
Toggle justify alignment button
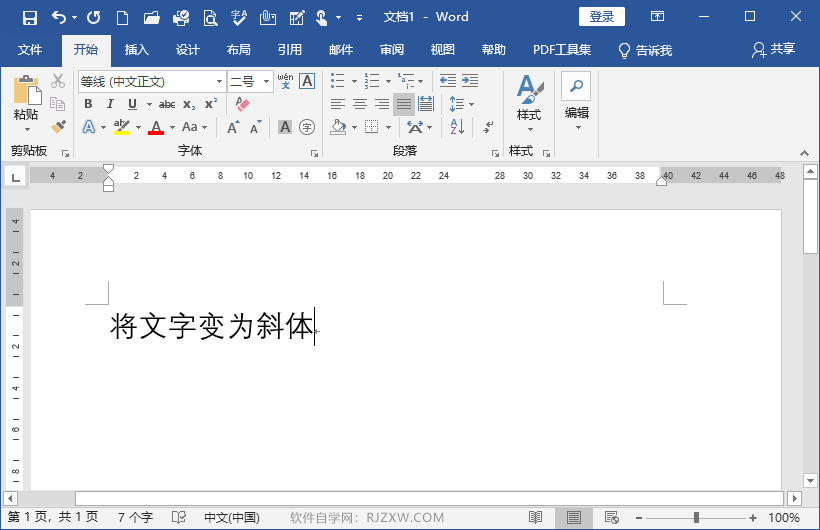(x=404, y=104)
